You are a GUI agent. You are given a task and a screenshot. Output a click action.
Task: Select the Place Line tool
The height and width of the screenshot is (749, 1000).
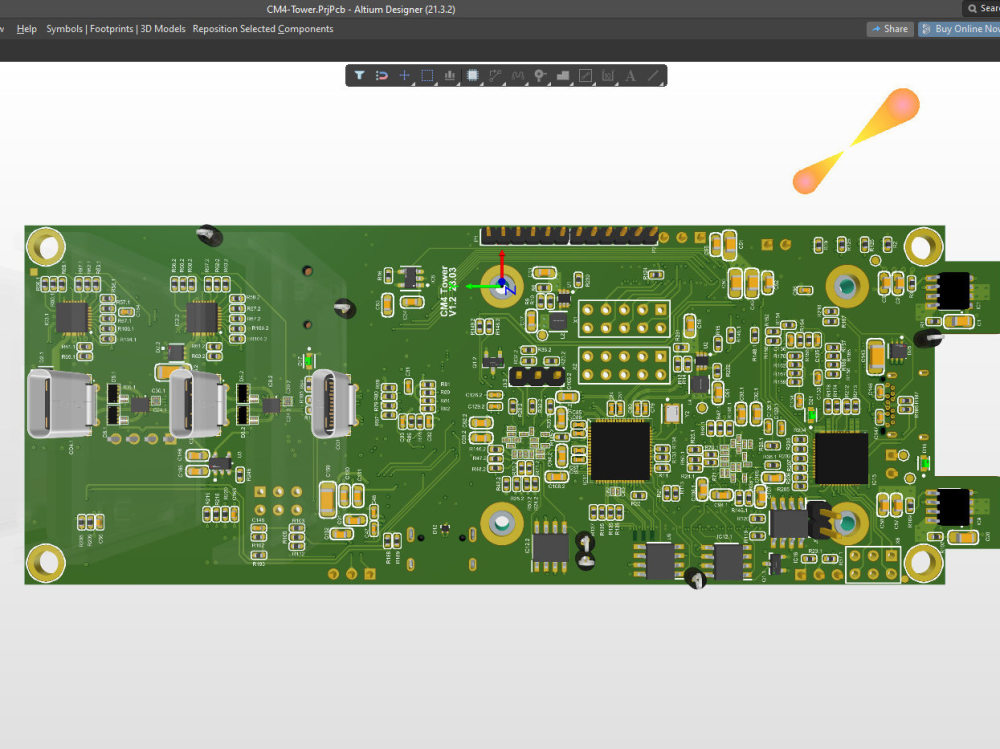(x=653, y=75)
